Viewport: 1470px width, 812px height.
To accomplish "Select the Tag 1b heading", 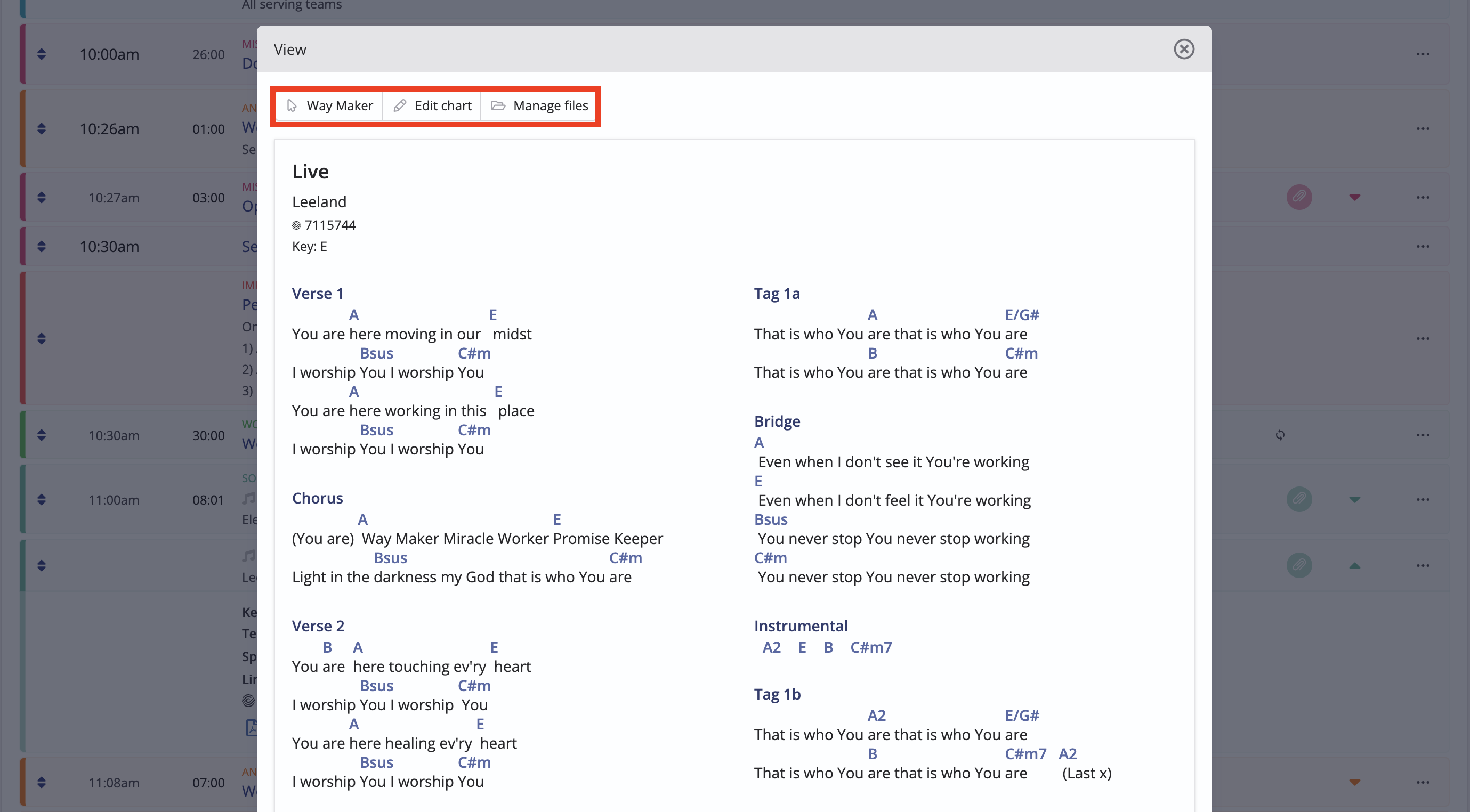I will (777, 694).
